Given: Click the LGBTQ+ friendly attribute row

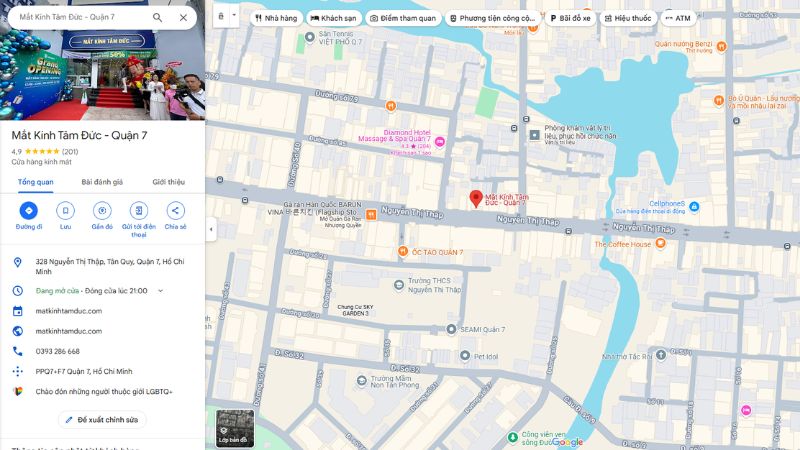Looking at the screenshot, I should click(102, 392).
